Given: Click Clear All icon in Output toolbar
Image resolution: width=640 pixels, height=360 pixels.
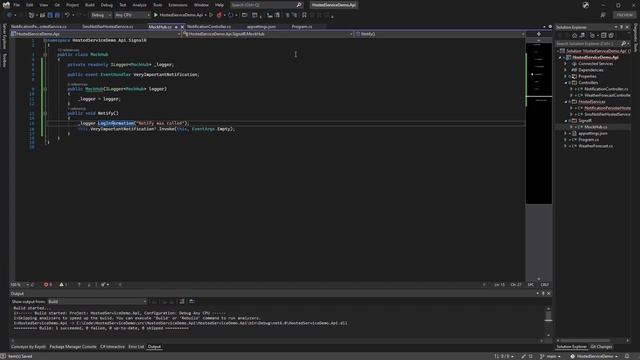Looking at the screenshot, I should (x=182, y=301).
